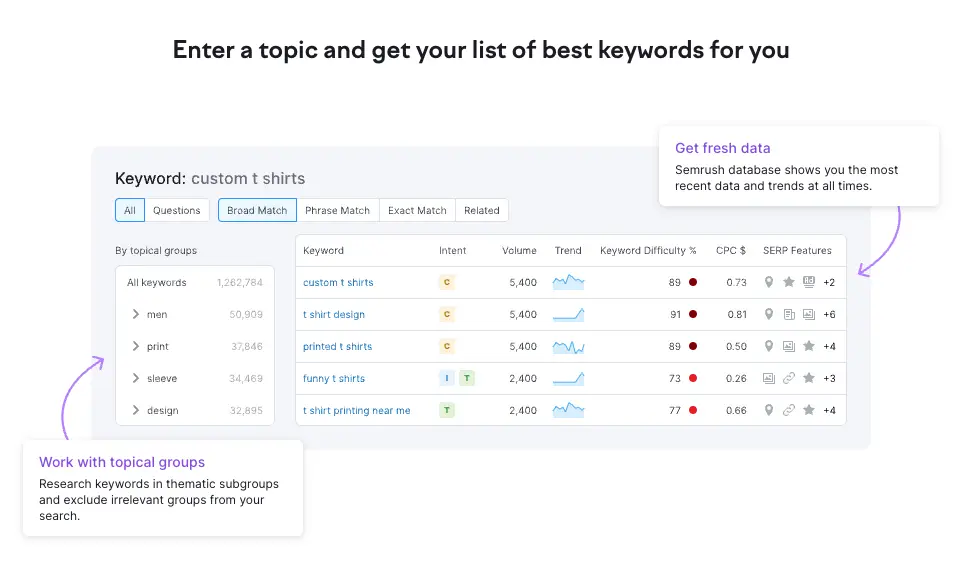Select the Broad Match option
Screen dimensions: 965x565
(257, 210)
